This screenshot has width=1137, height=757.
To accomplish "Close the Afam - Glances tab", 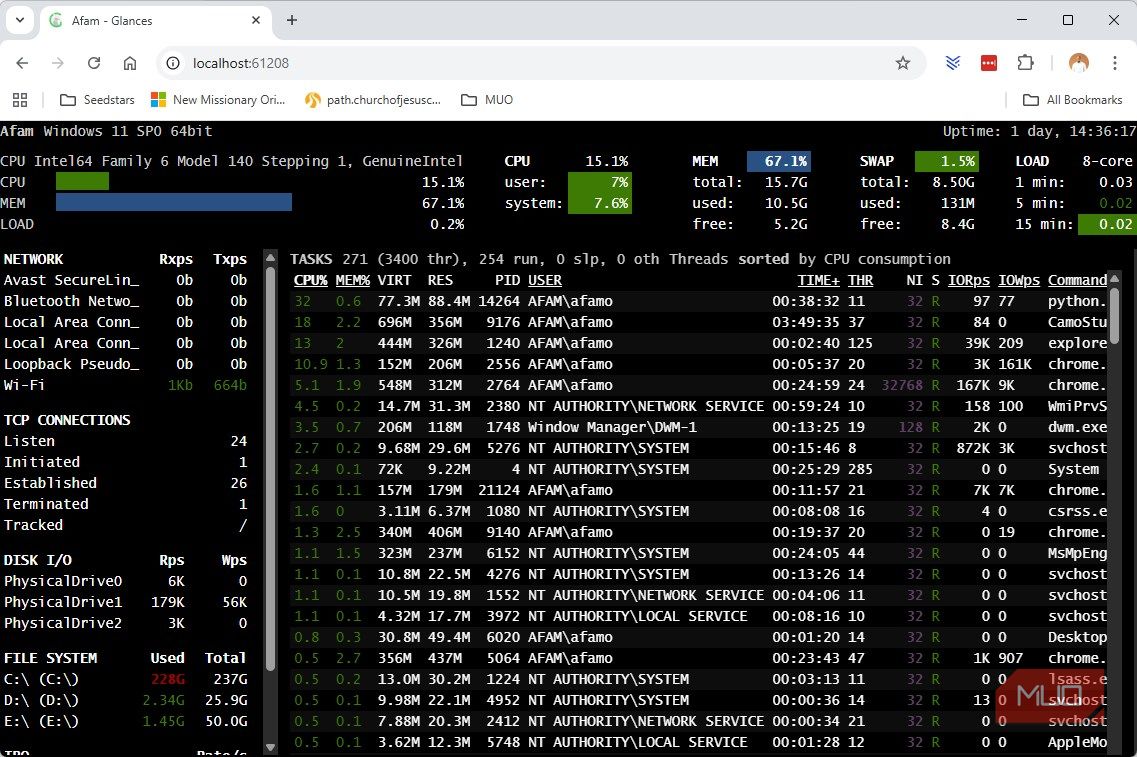I will 256,20.
